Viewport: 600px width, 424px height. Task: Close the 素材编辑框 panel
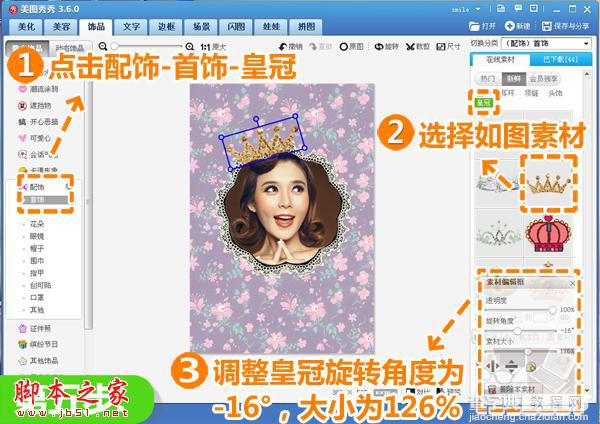572,283
